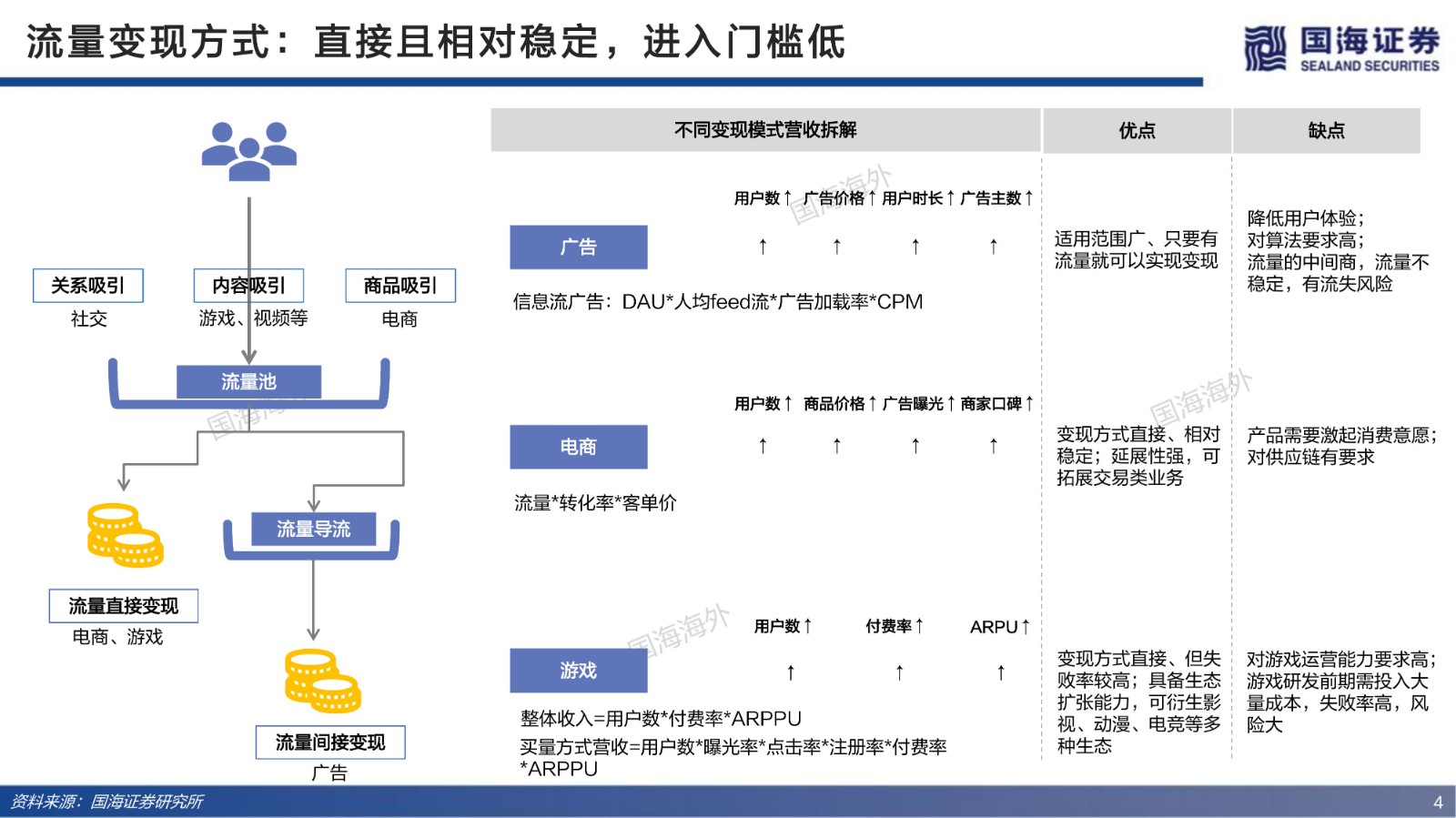Image resolution: width=1456 pixels, height=818 pixels.
Task: Select the 流量间接变现 box
Action: (x=330, y=742)
